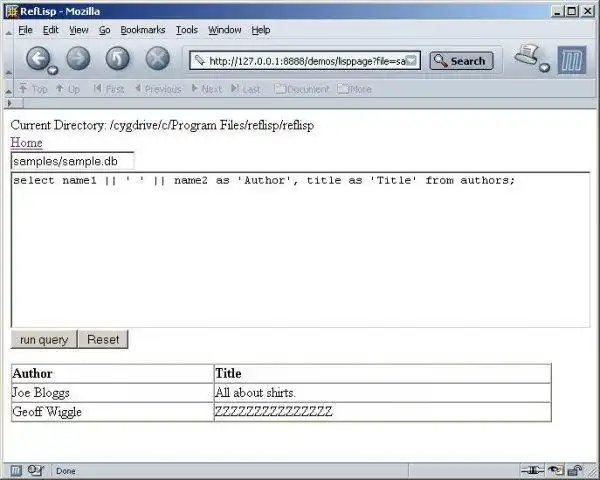This screenshot has width=600, height=480.
Task: Expand the collapsed toolbar grippy triangle
Action: coord(14,103)
